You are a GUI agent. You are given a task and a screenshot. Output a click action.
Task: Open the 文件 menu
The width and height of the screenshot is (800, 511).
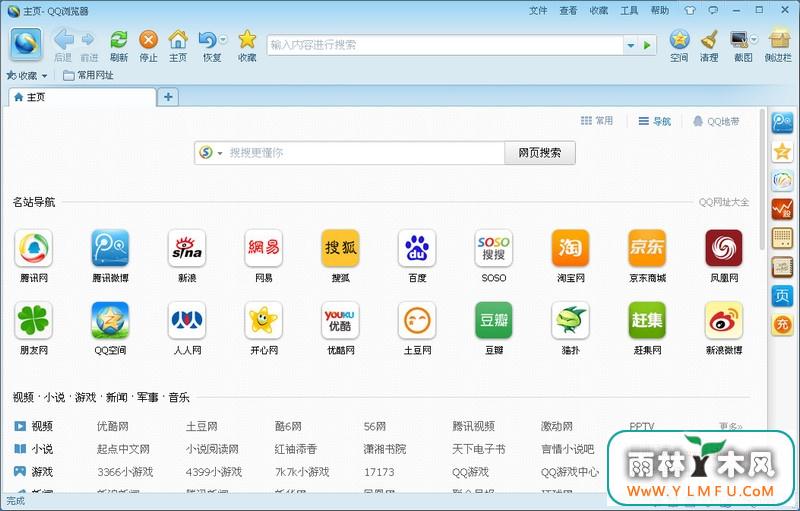point(538,10)
